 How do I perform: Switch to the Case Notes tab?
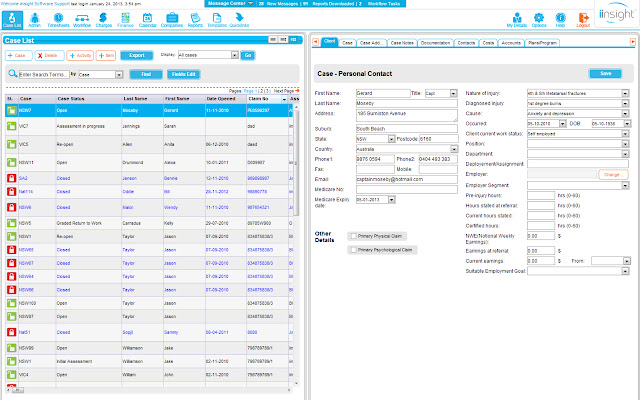coord(402,43)
